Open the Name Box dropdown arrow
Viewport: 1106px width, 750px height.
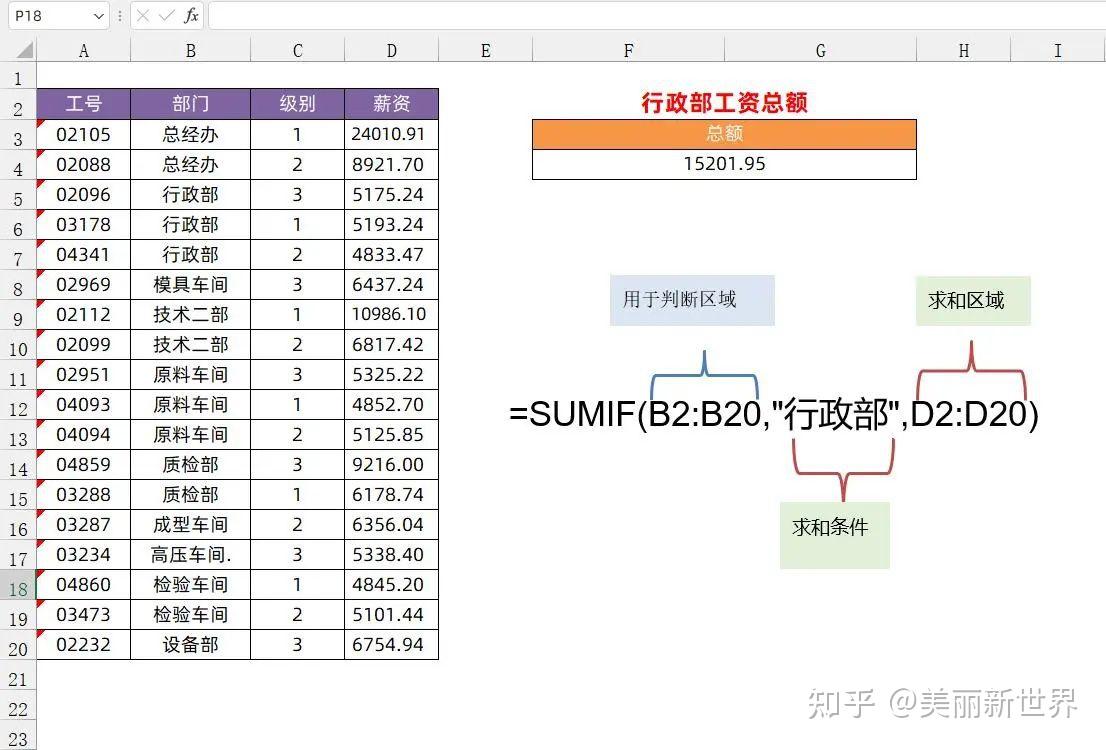(98, 16)
